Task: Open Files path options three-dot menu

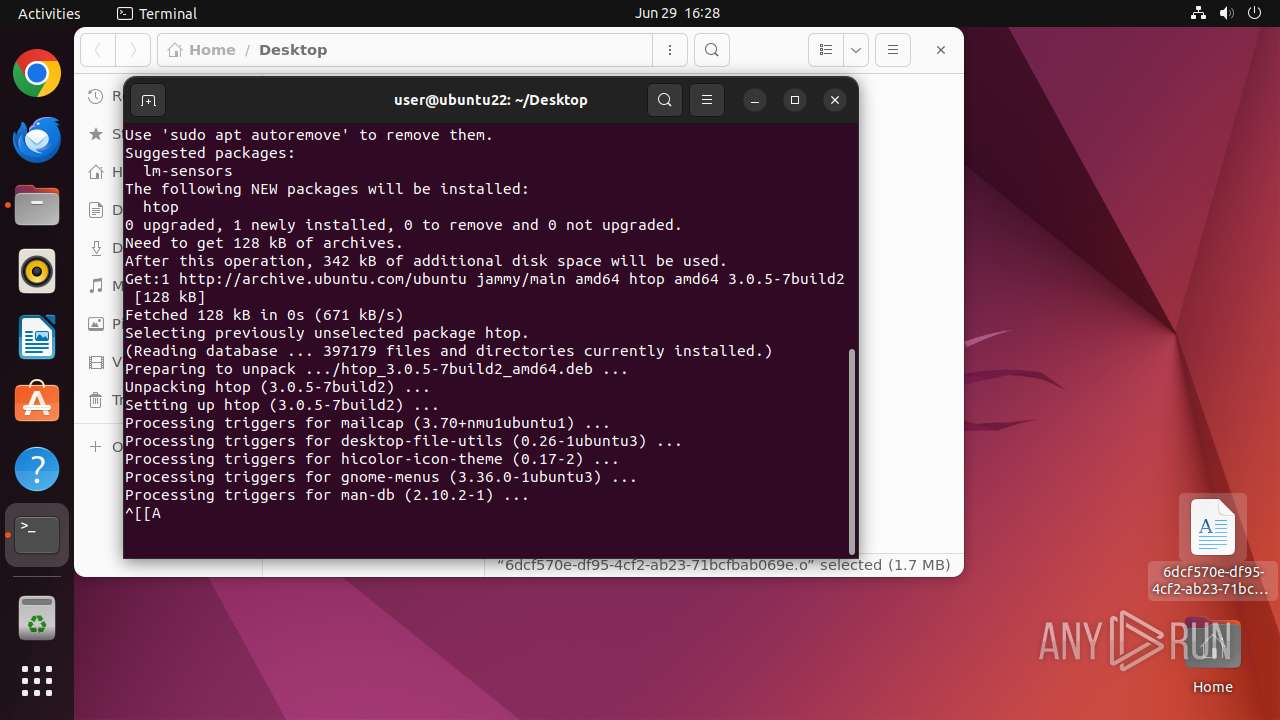Action: 669,50
